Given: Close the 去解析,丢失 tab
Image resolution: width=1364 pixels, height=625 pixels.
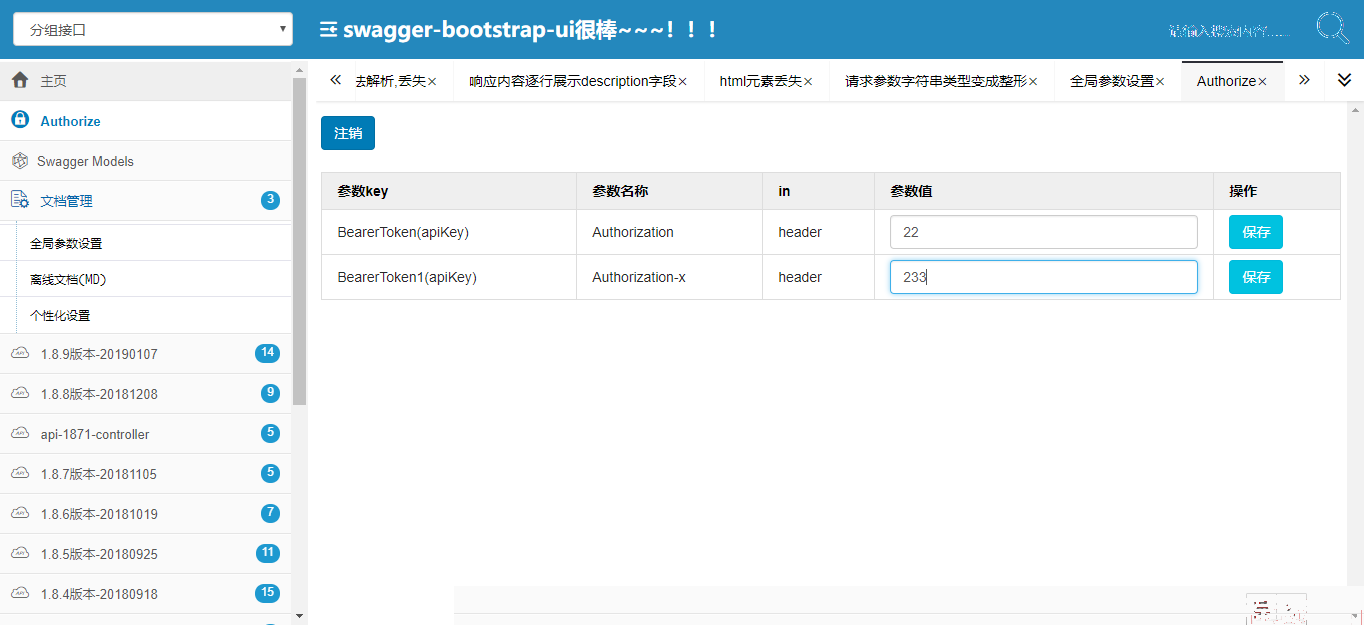Looking at the screenshot, I should [432, 82].
